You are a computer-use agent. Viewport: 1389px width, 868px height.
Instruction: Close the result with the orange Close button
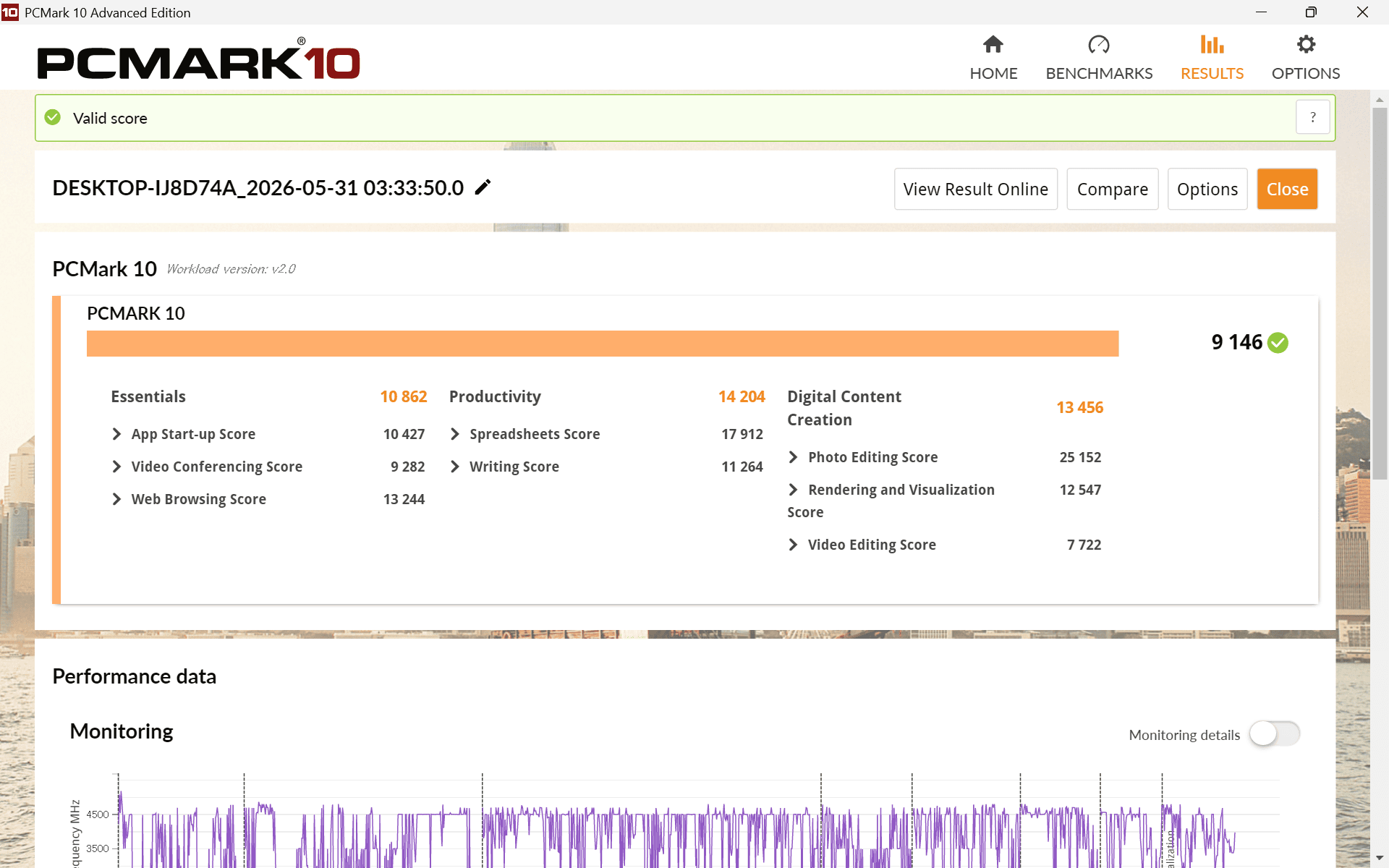tap(1288, 190)
